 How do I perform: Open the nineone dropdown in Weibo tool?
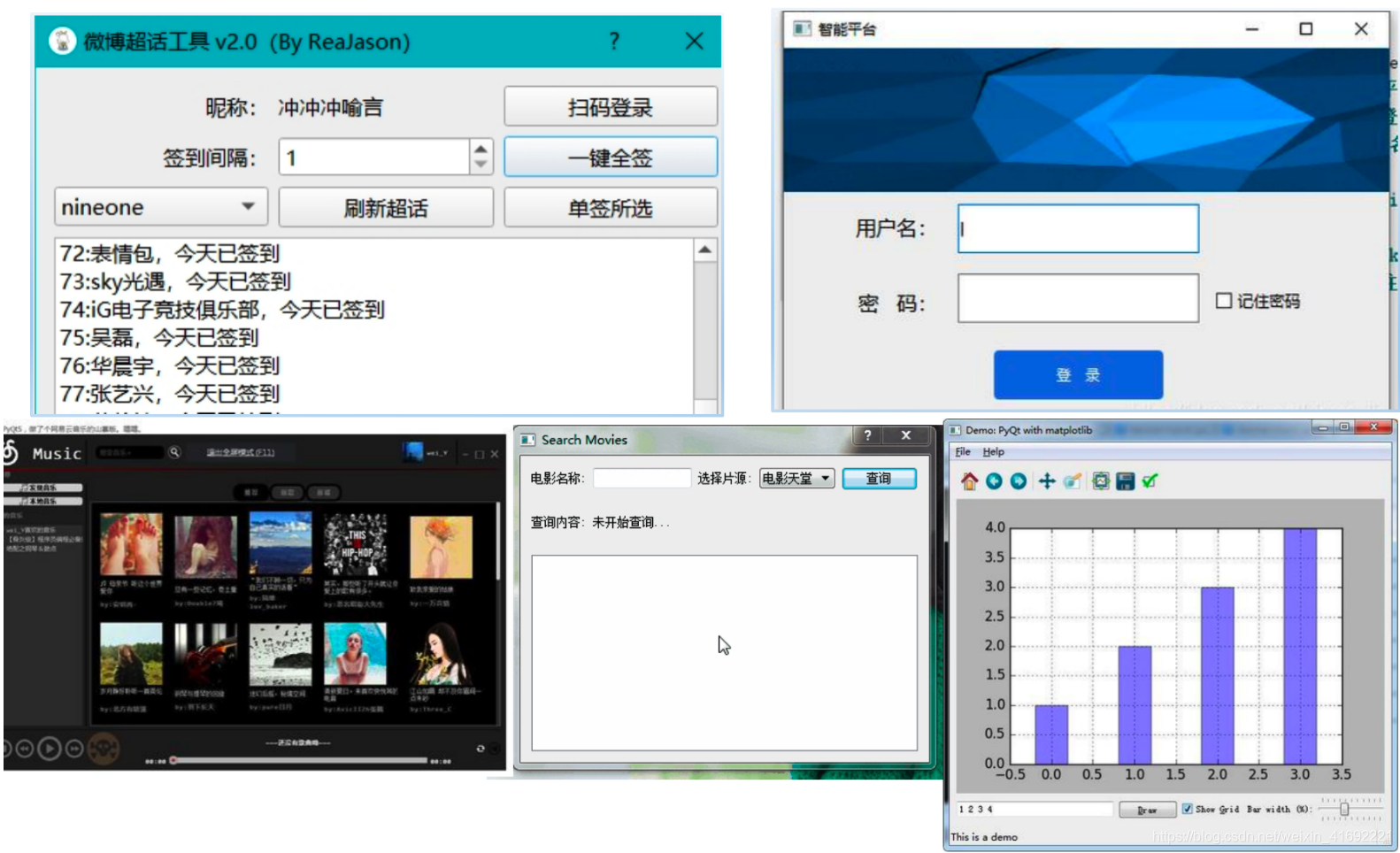point(161,207)
